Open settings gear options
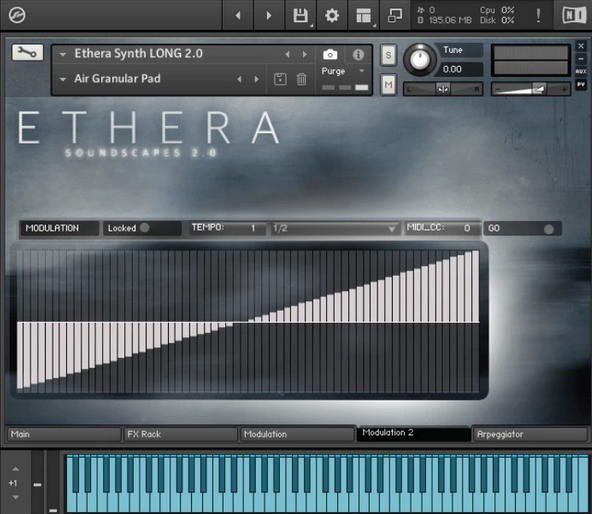This screenshot has height=514, width=592. point(332,15)
